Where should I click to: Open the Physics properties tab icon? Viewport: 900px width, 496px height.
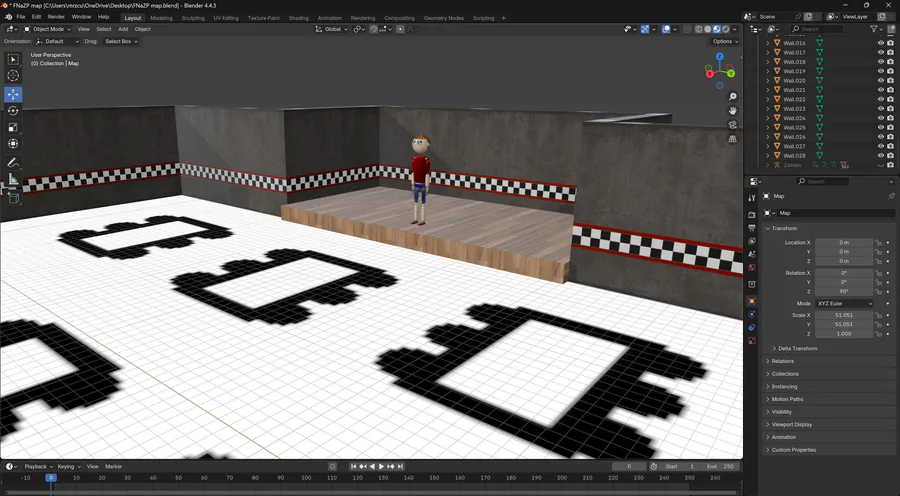[x=752, y=314]
